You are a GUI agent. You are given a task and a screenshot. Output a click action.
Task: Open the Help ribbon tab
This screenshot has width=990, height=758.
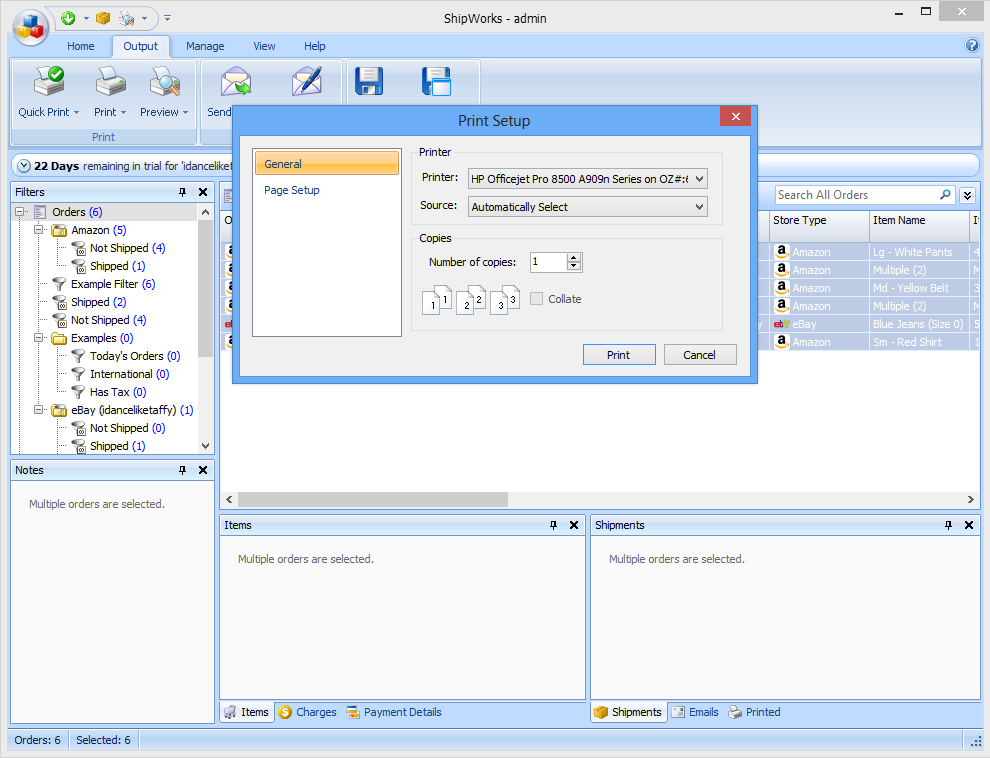[x=314, y=46]
